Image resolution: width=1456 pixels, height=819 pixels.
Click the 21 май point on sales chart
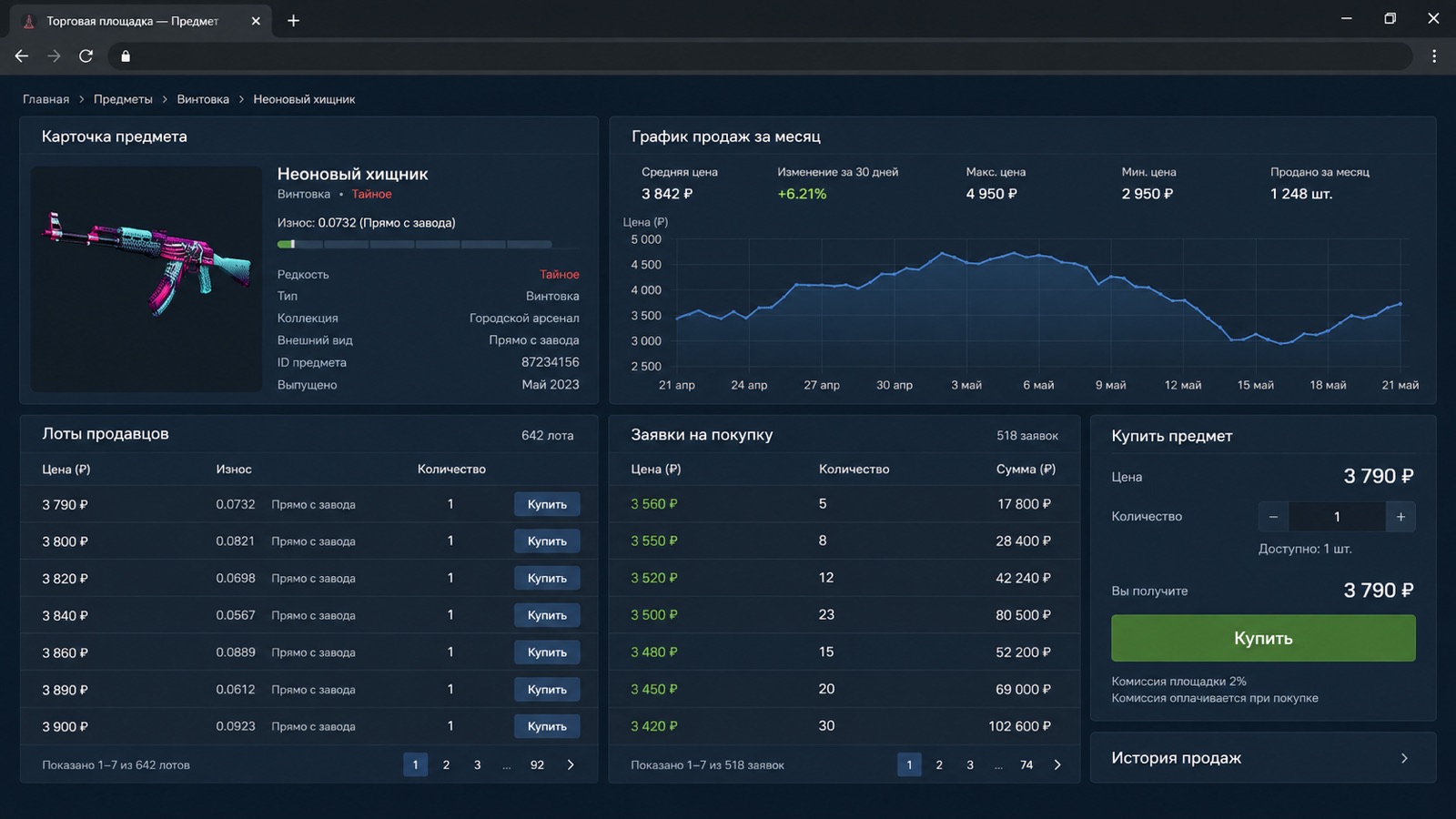click(1400, 303)
